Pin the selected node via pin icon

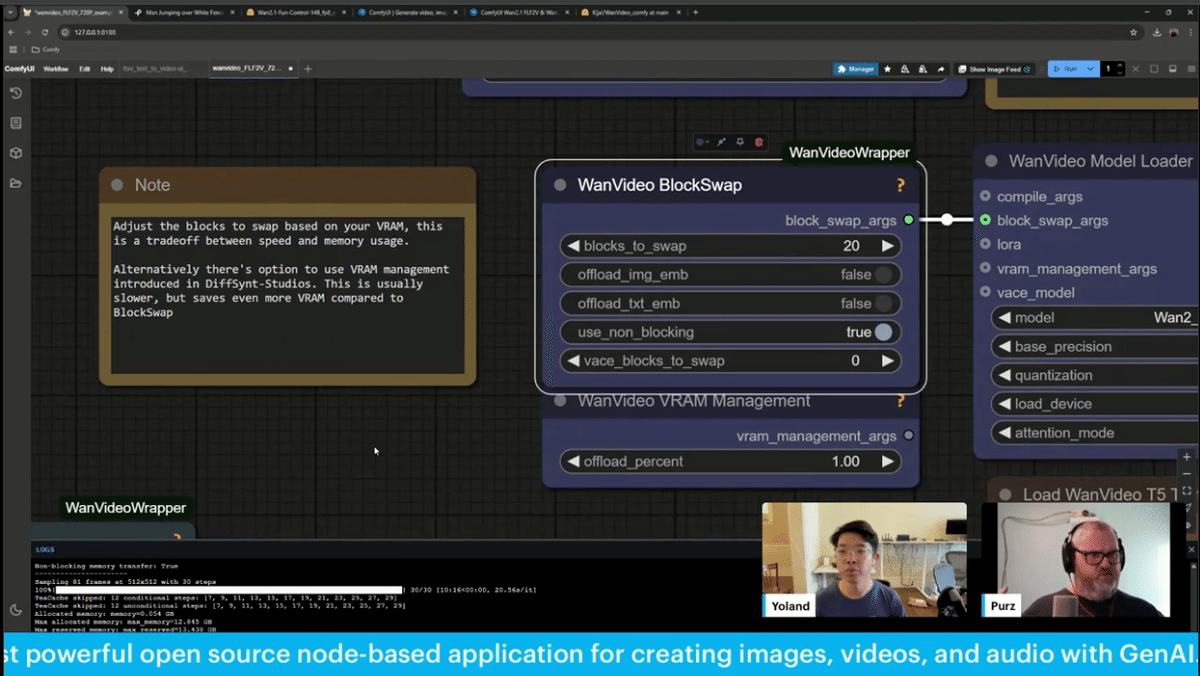coord(740,142)
